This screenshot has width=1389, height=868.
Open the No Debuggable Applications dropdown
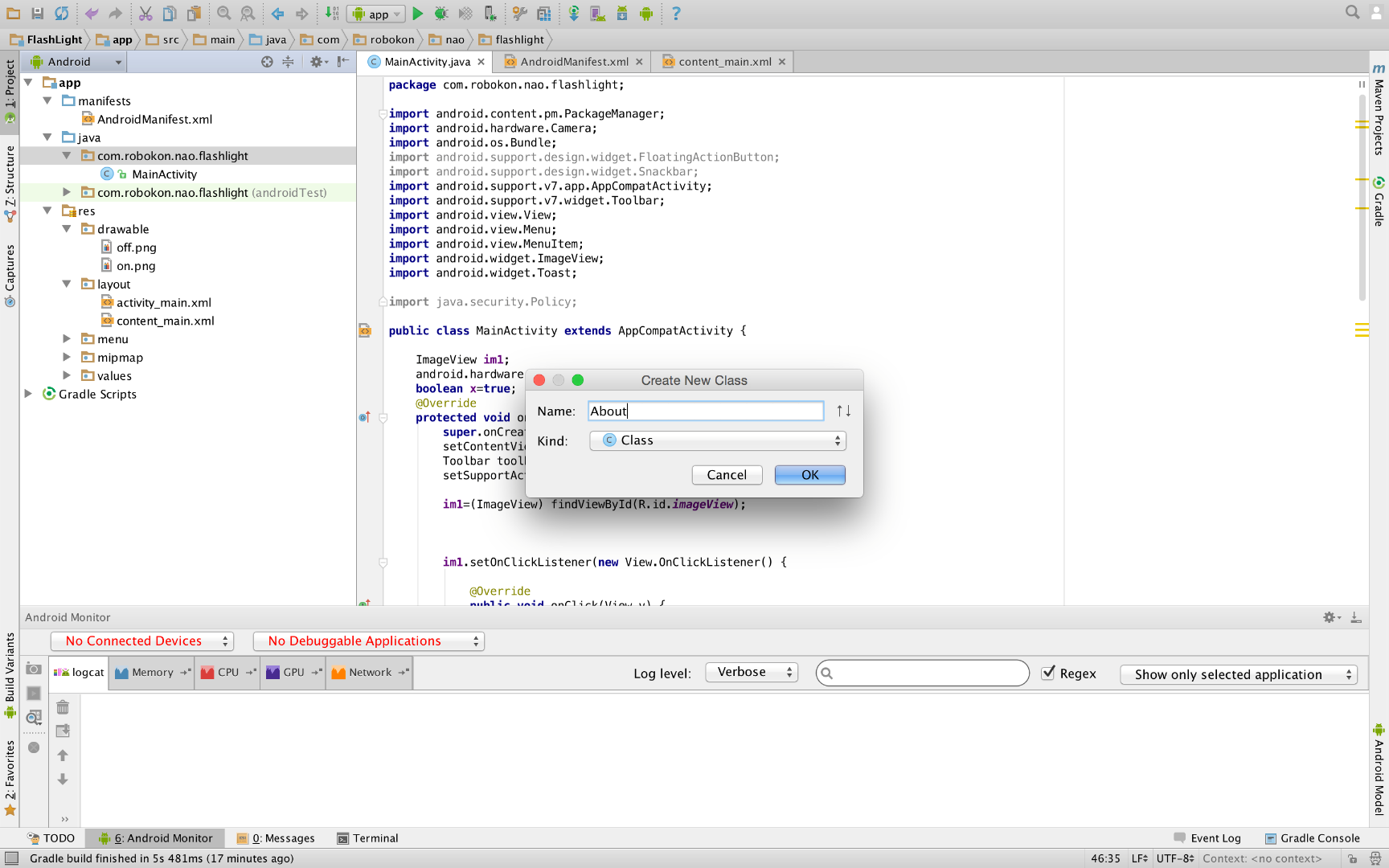(x=369, y=641)
